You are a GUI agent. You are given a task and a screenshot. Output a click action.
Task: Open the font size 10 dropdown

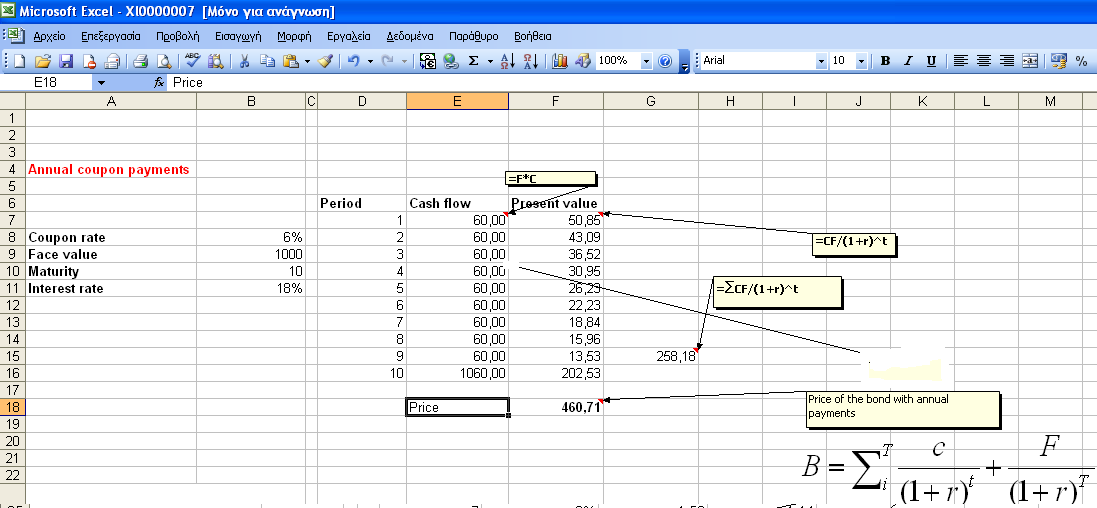tap(861, 61)
